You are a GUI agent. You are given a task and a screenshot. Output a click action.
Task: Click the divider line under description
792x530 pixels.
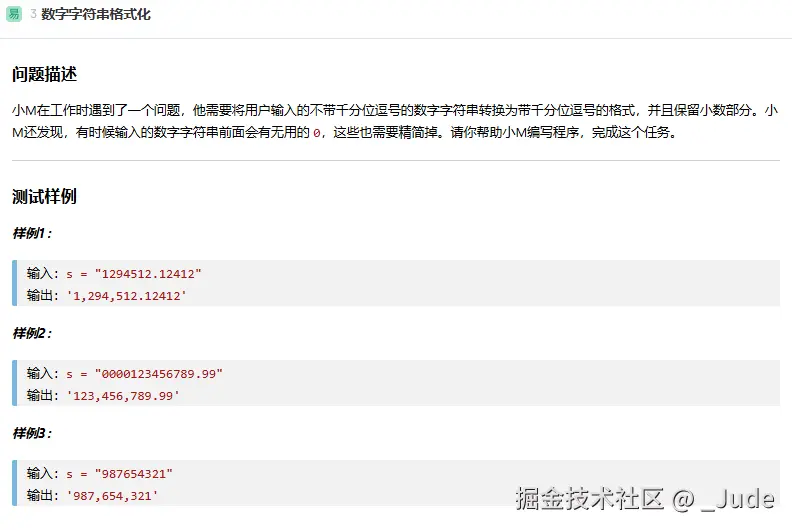[x=396, y=160]
